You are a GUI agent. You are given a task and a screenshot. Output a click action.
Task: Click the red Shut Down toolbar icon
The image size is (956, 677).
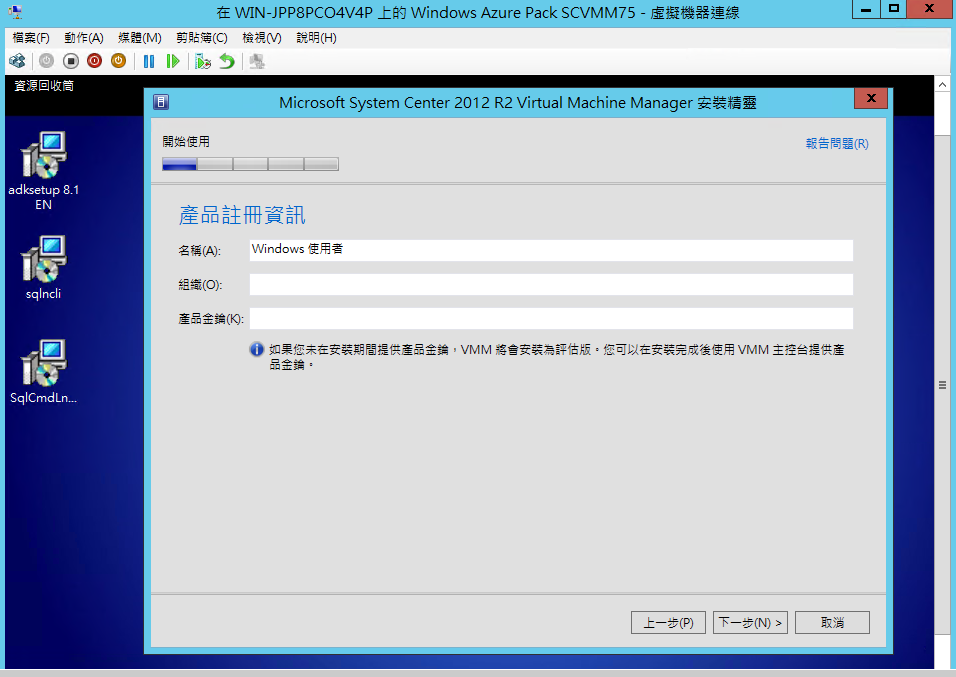[95, 61]
